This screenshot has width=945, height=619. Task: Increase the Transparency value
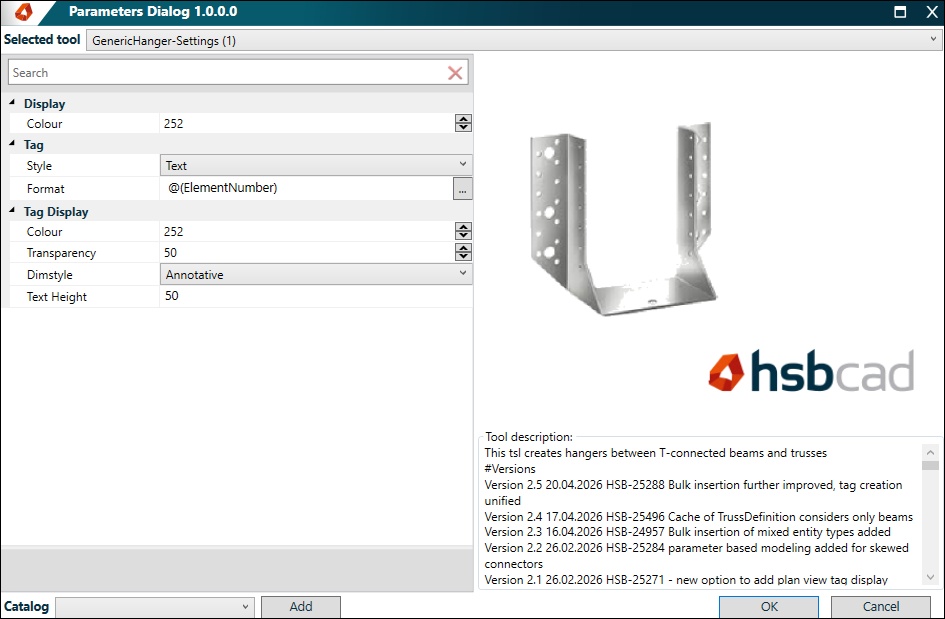pyautogui.click(x=463, y=248)
